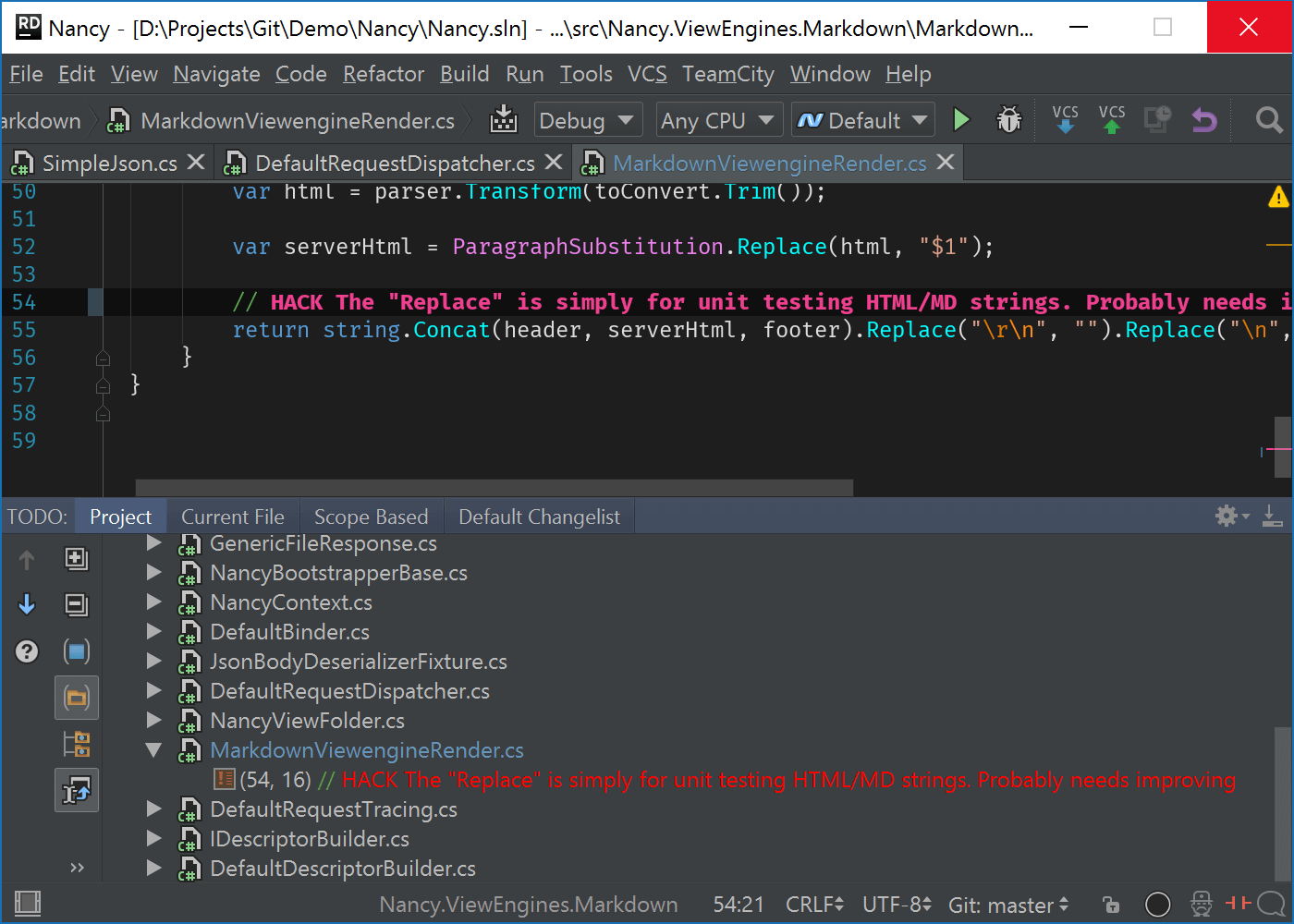Click the yellow warning indicator in editor
The image size is (1294, 924).
[x=1278, y=197]
